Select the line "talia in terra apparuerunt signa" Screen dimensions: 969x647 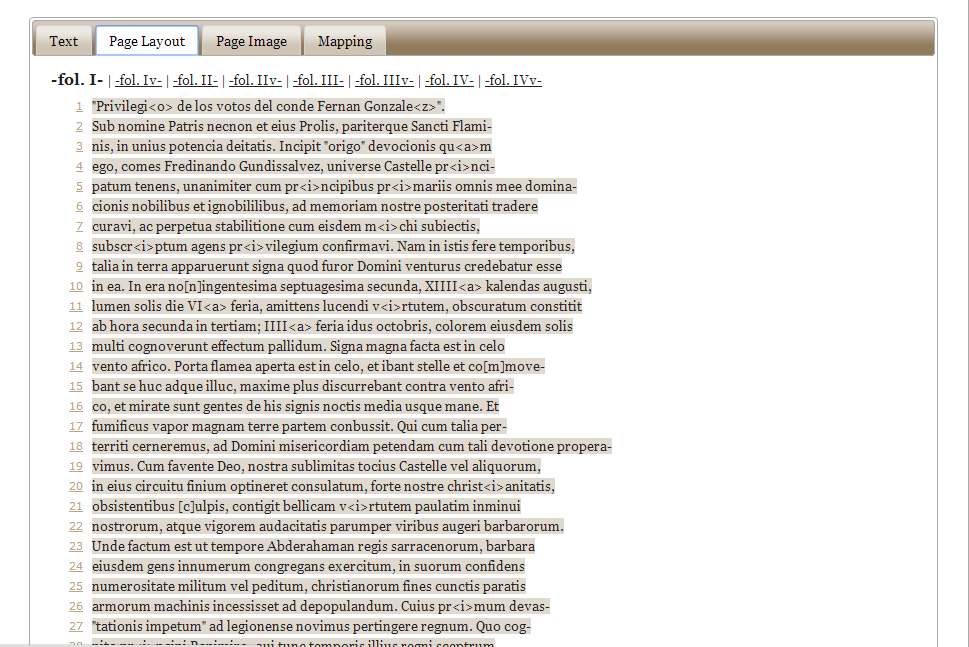(x=327, y=266)
